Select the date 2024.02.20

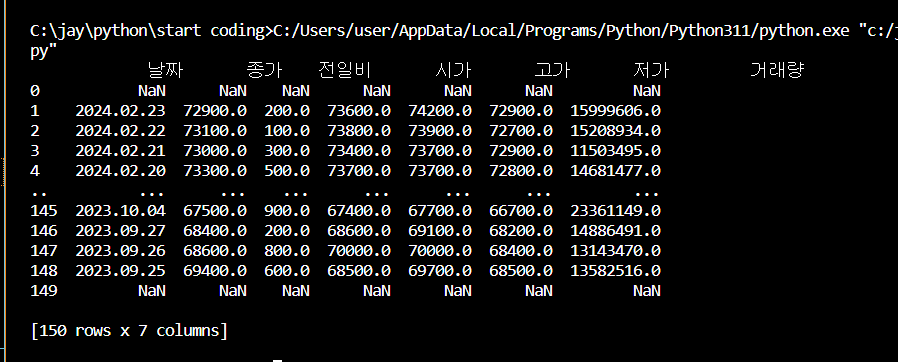120,171
